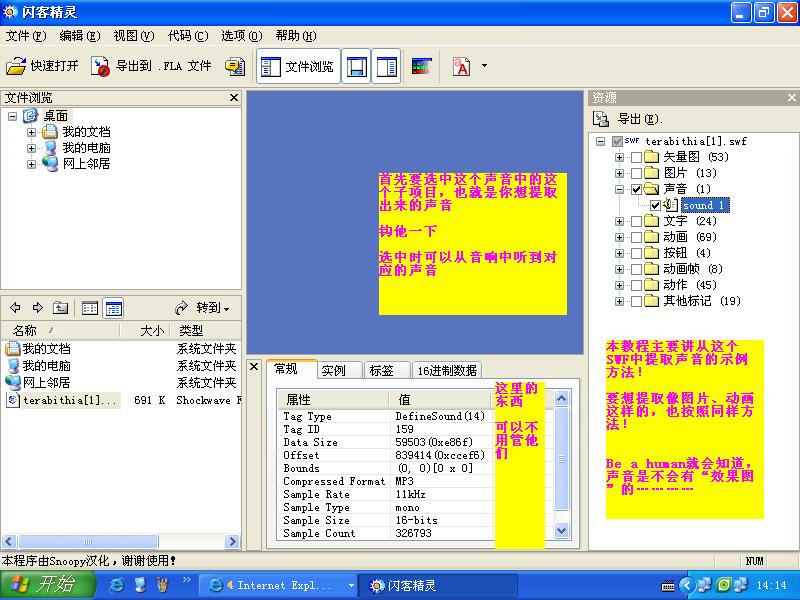Close the properties panel with X
Screen dimensions: 800x600
254,366
